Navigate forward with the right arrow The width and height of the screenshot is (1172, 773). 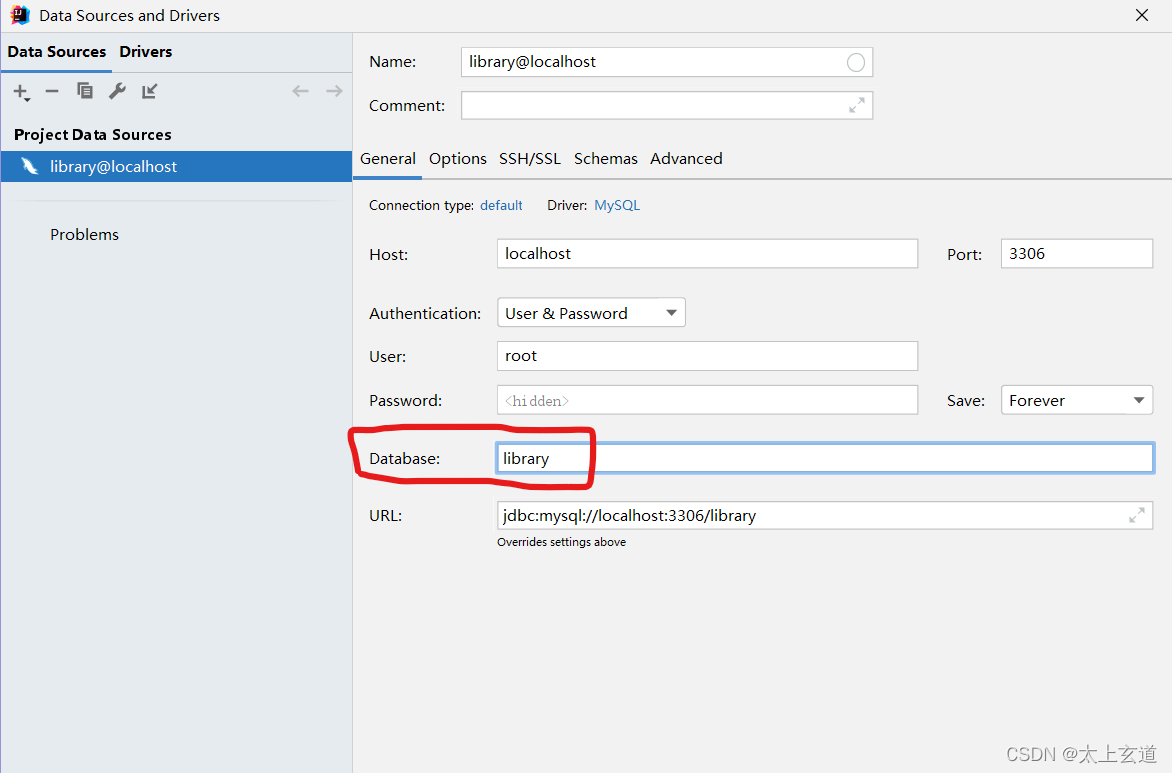334,91
